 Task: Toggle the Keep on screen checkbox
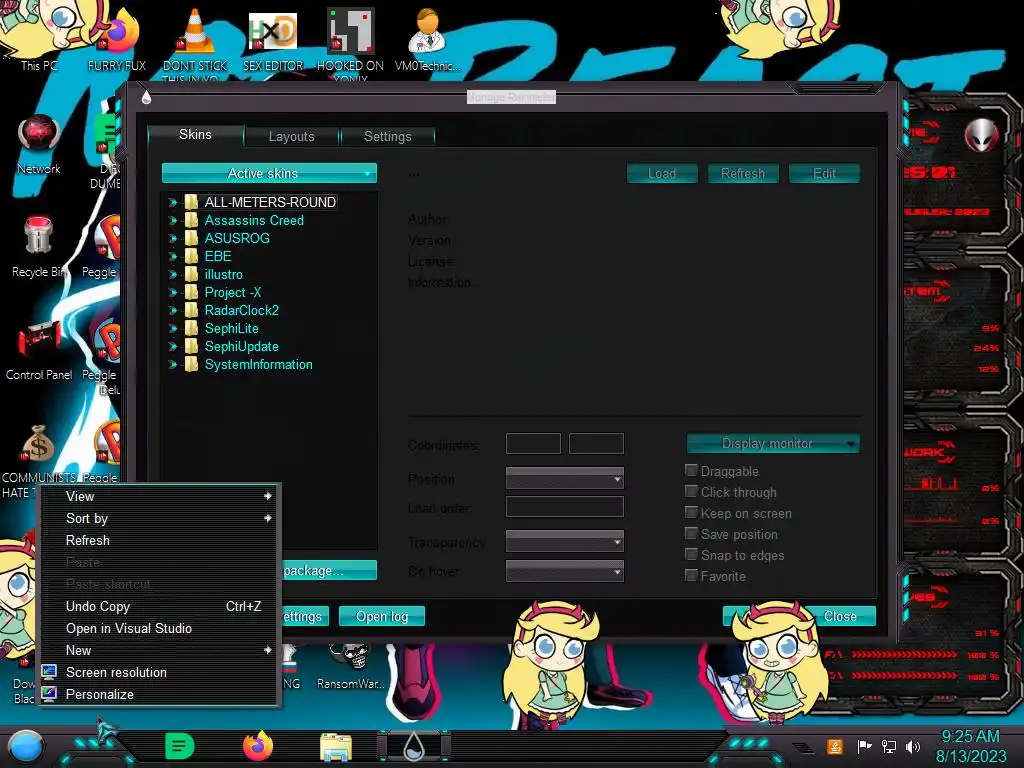[x=691, y=513]
